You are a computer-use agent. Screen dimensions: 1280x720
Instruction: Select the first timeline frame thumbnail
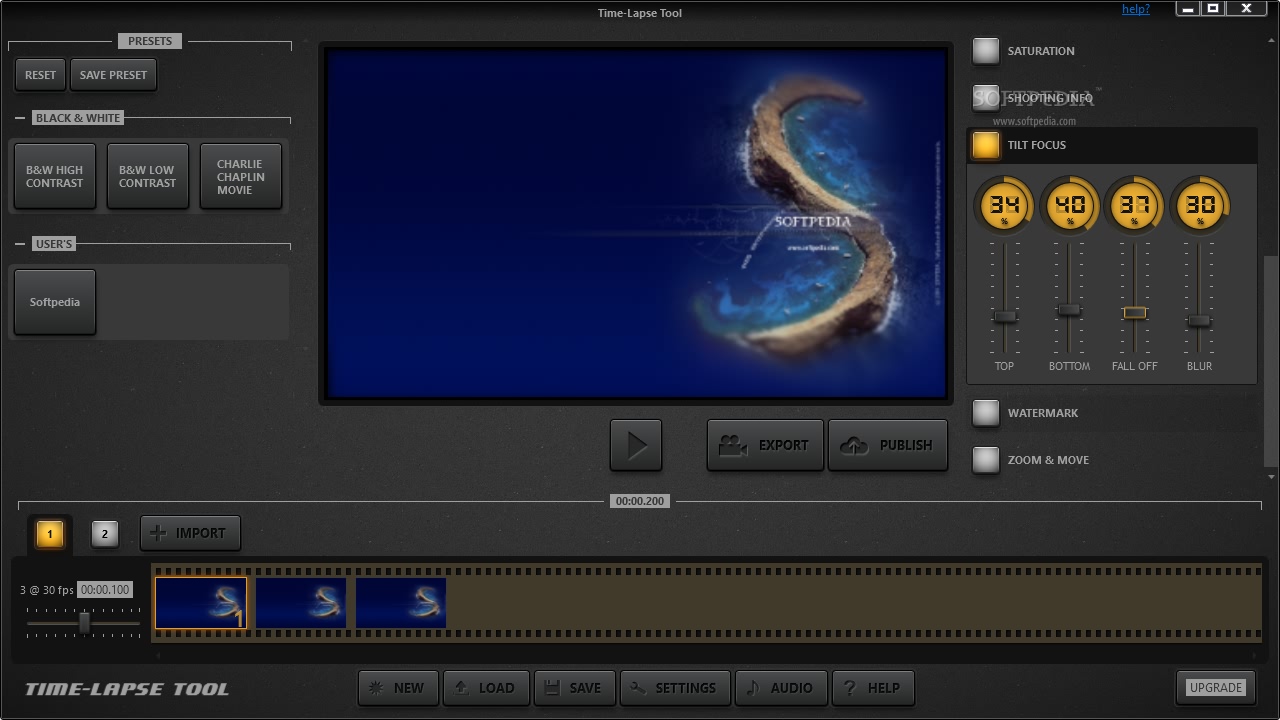pyautogui.click(x=201, y=603)
